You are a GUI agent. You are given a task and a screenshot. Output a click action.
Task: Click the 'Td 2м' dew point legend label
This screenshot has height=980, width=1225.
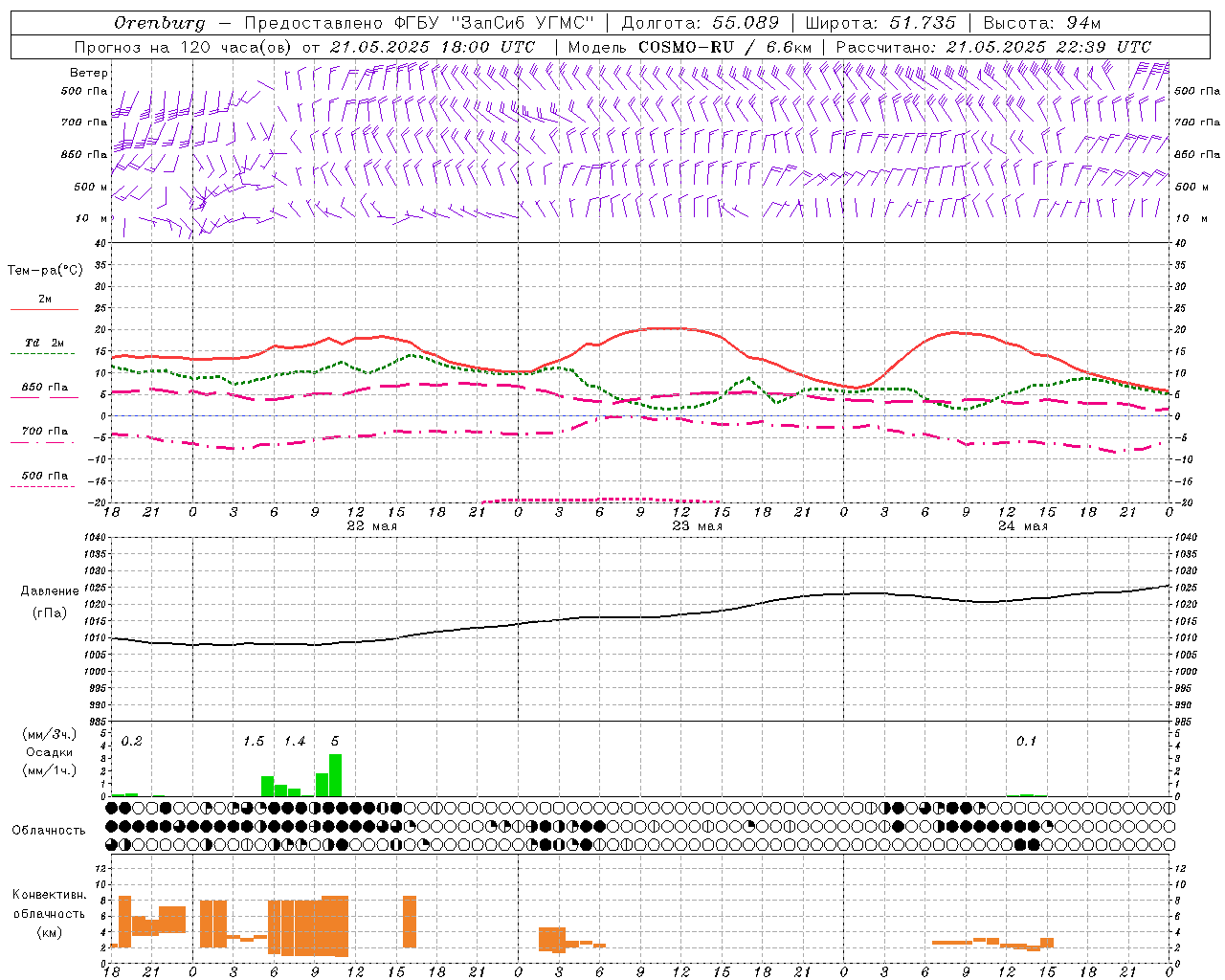coord(44,343)
